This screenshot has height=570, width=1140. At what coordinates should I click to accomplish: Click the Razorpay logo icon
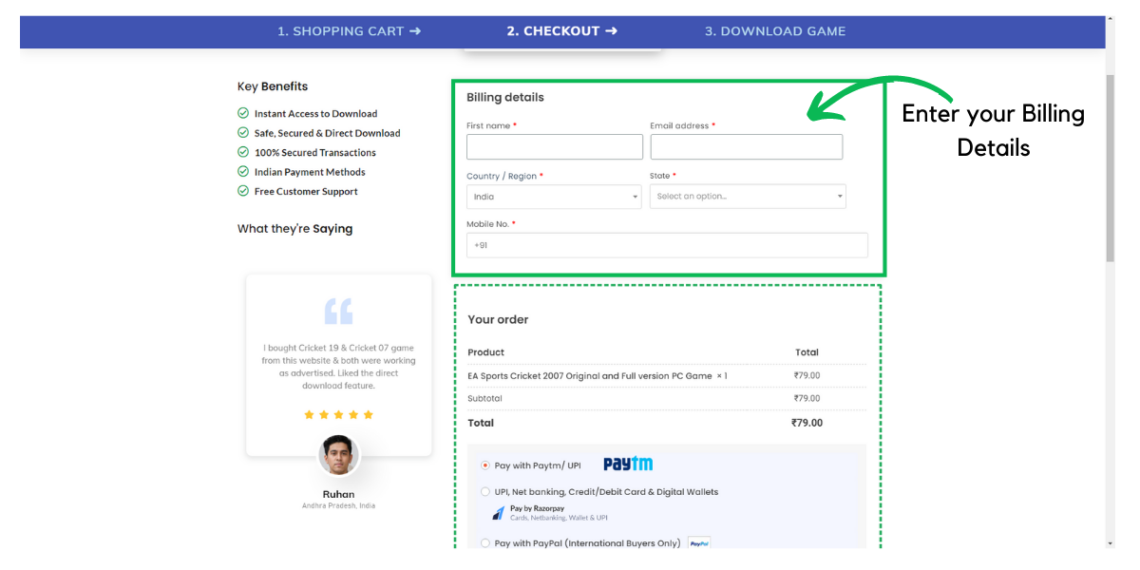(x=498, y=513)
